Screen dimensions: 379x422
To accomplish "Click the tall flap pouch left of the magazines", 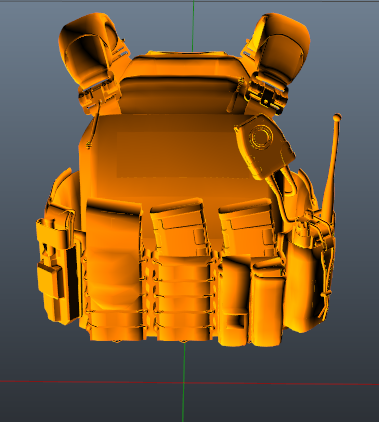I will (114, 269).
